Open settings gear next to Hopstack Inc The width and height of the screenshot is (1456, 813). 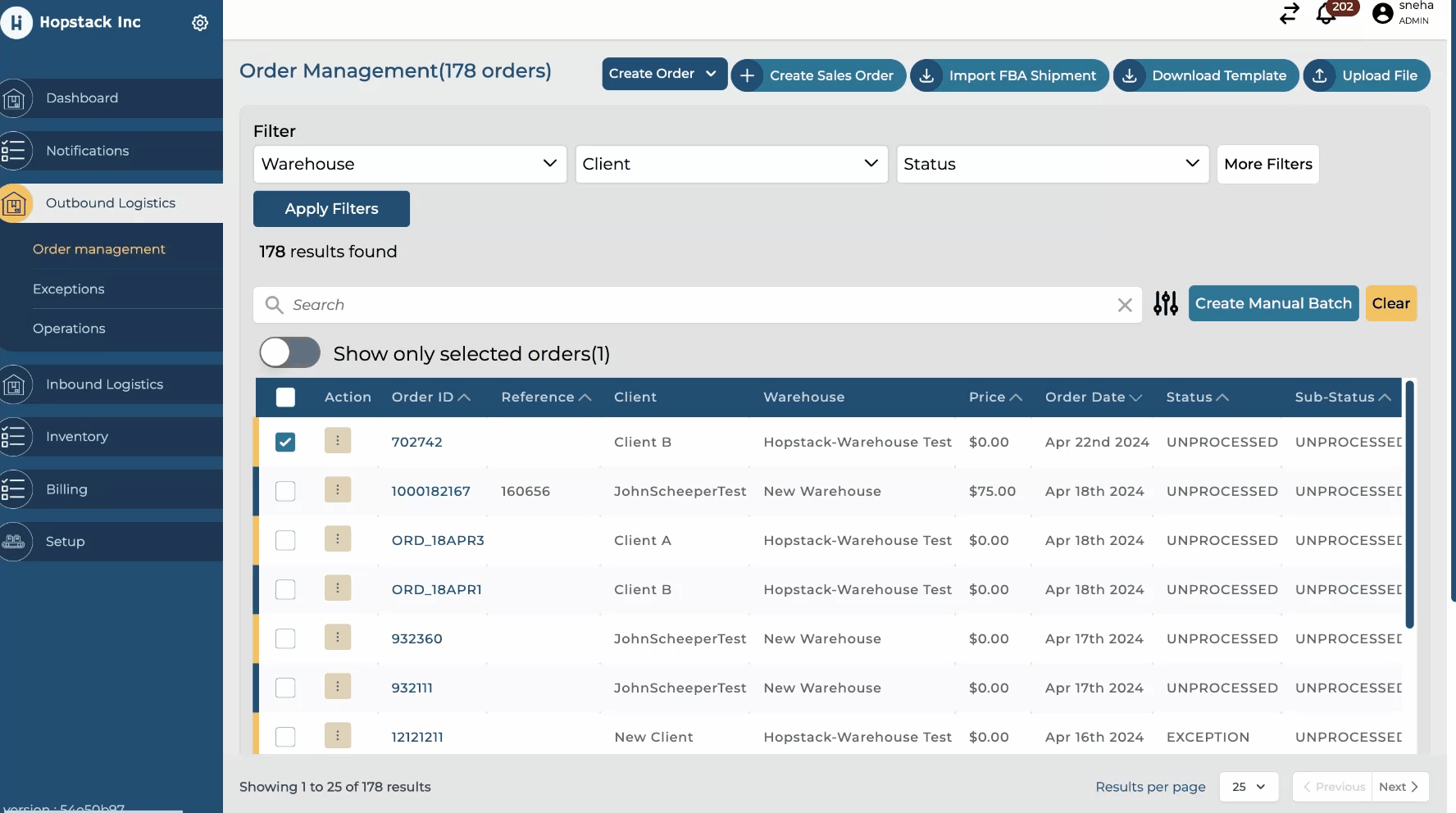pos(200,23)
